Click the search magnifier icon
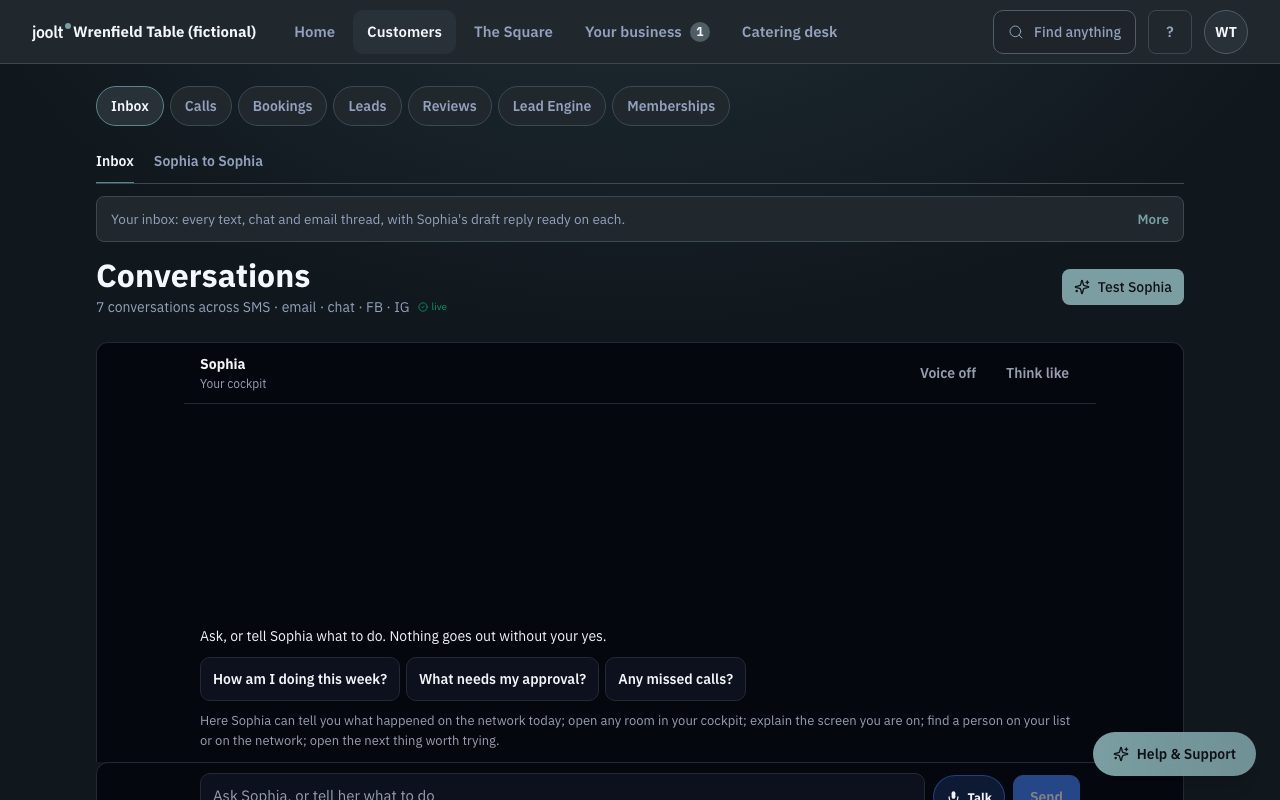The width and height of the screenshot is (1280, 800). [1016, 32]
